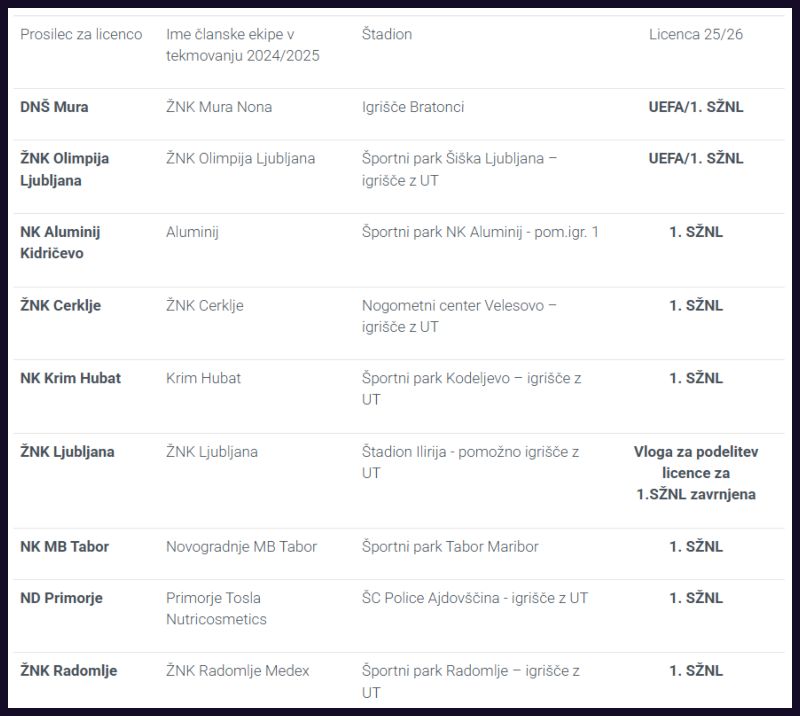This screenshot has height=716, width=800.
Task: Click the 'Licenca 25/26' column header
Action: tap(695, 34)
